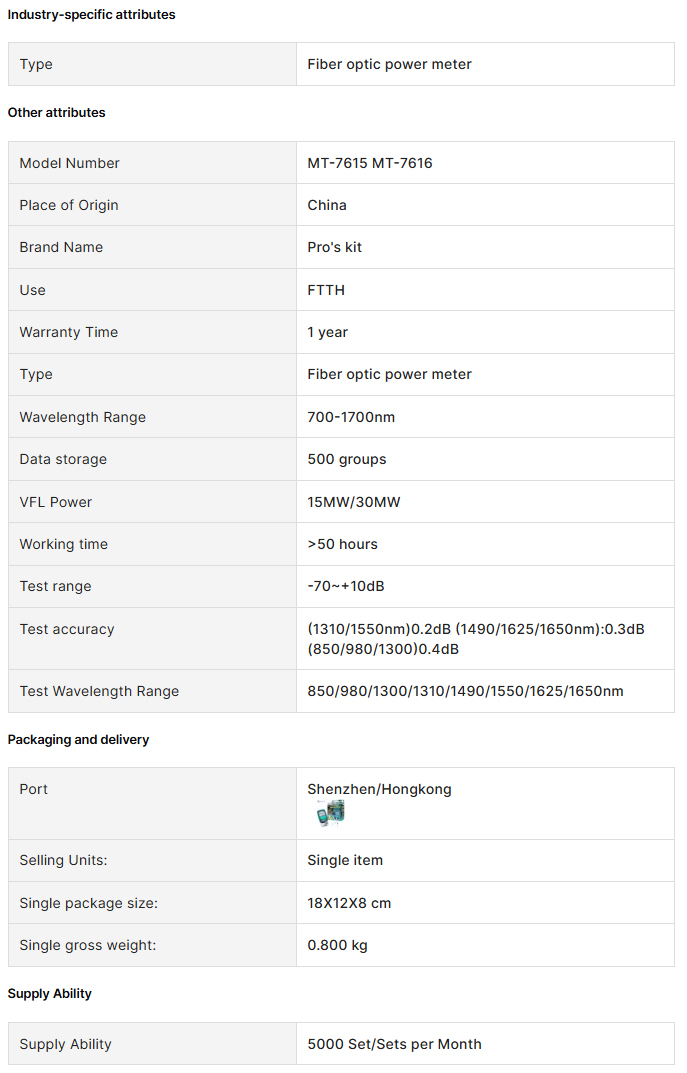Click the Working time value >50 hours
The height and width of the screenshot is (1073, 687).
(342, 544)
